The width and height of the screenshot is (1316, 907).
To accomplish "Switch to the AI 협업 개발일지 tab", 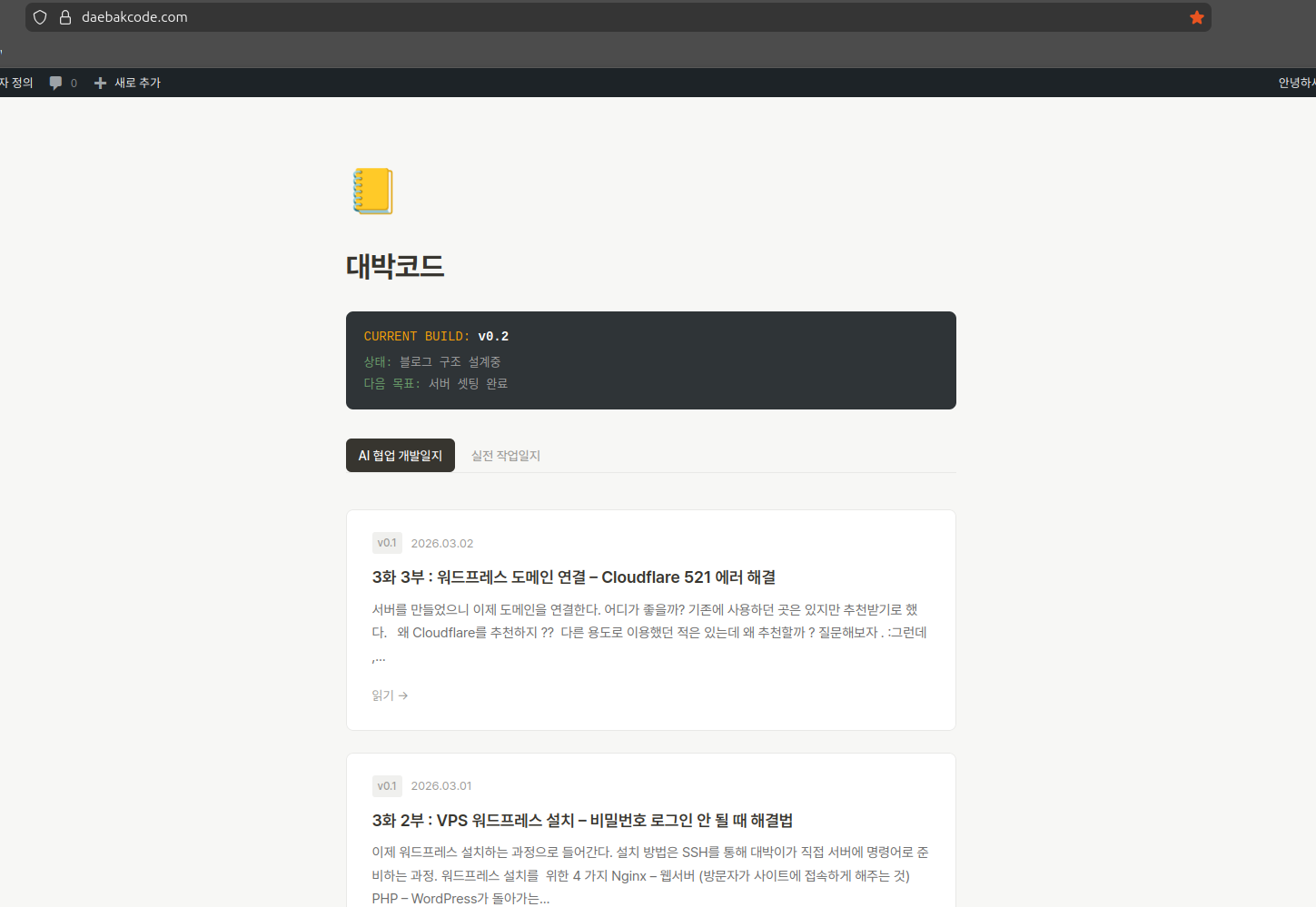I will tap(400, 455).
